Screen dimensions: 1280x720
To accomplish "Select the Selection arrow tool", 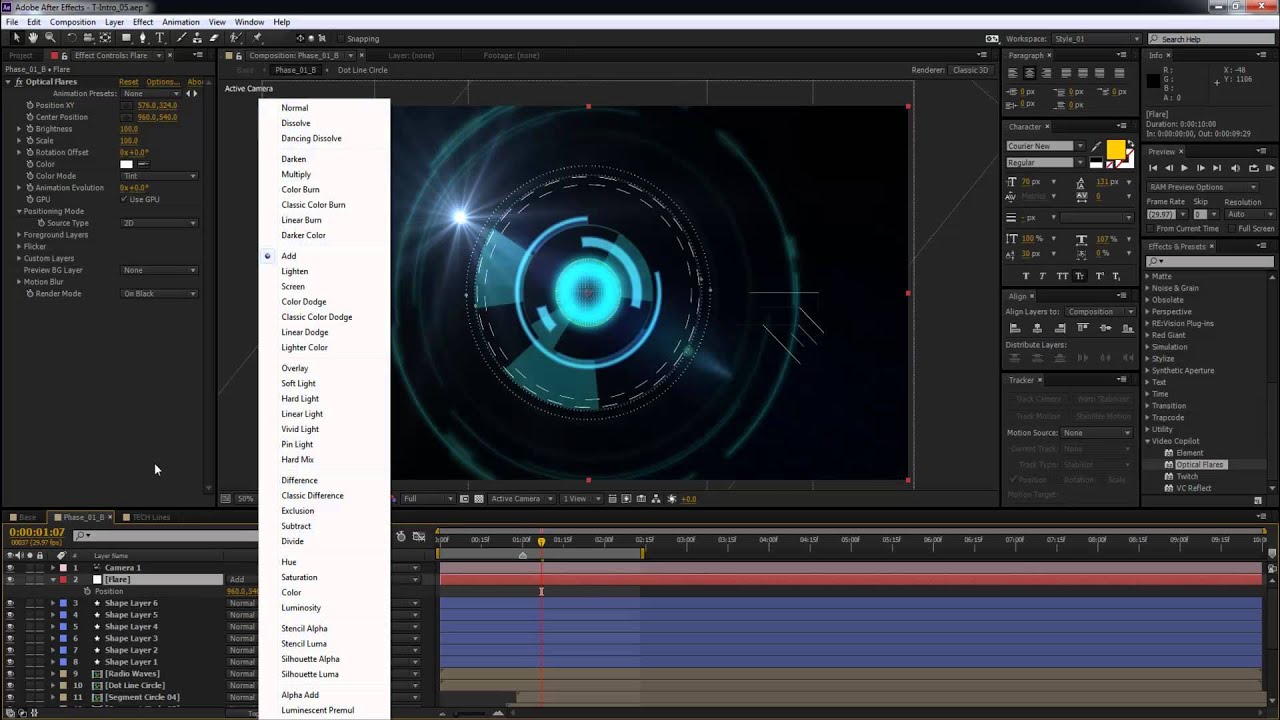I will [x=17, y=38].
